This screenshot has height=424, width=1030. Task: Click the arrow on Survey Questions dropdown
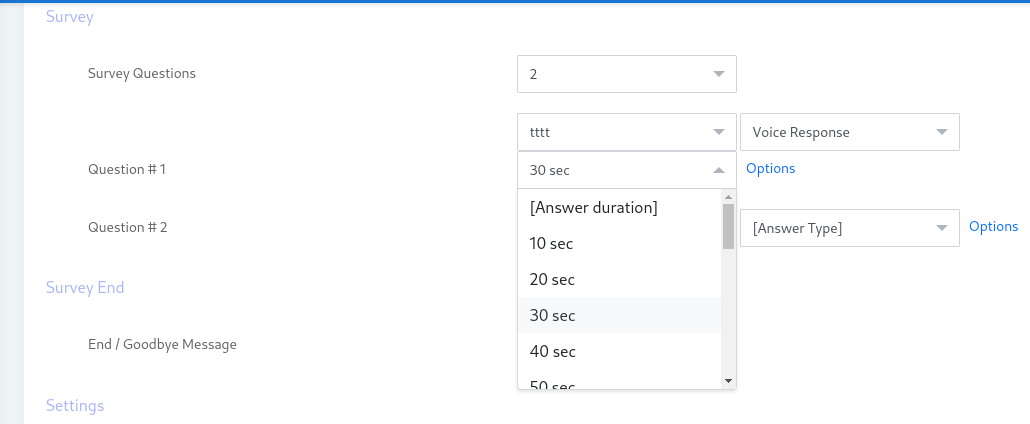coord(718,74)
